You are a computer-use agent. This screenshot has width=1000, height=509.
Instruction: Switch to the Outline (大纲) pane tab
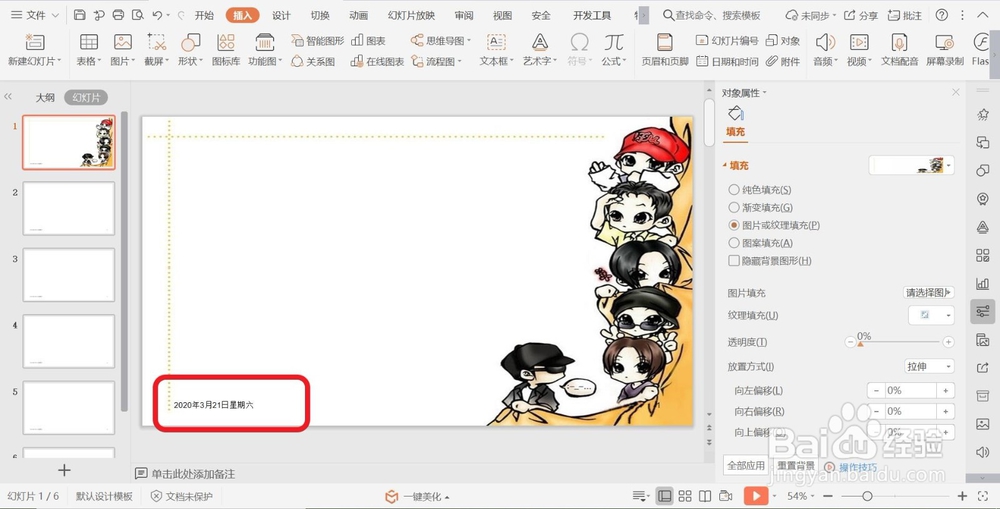click(x=45, y=98)
